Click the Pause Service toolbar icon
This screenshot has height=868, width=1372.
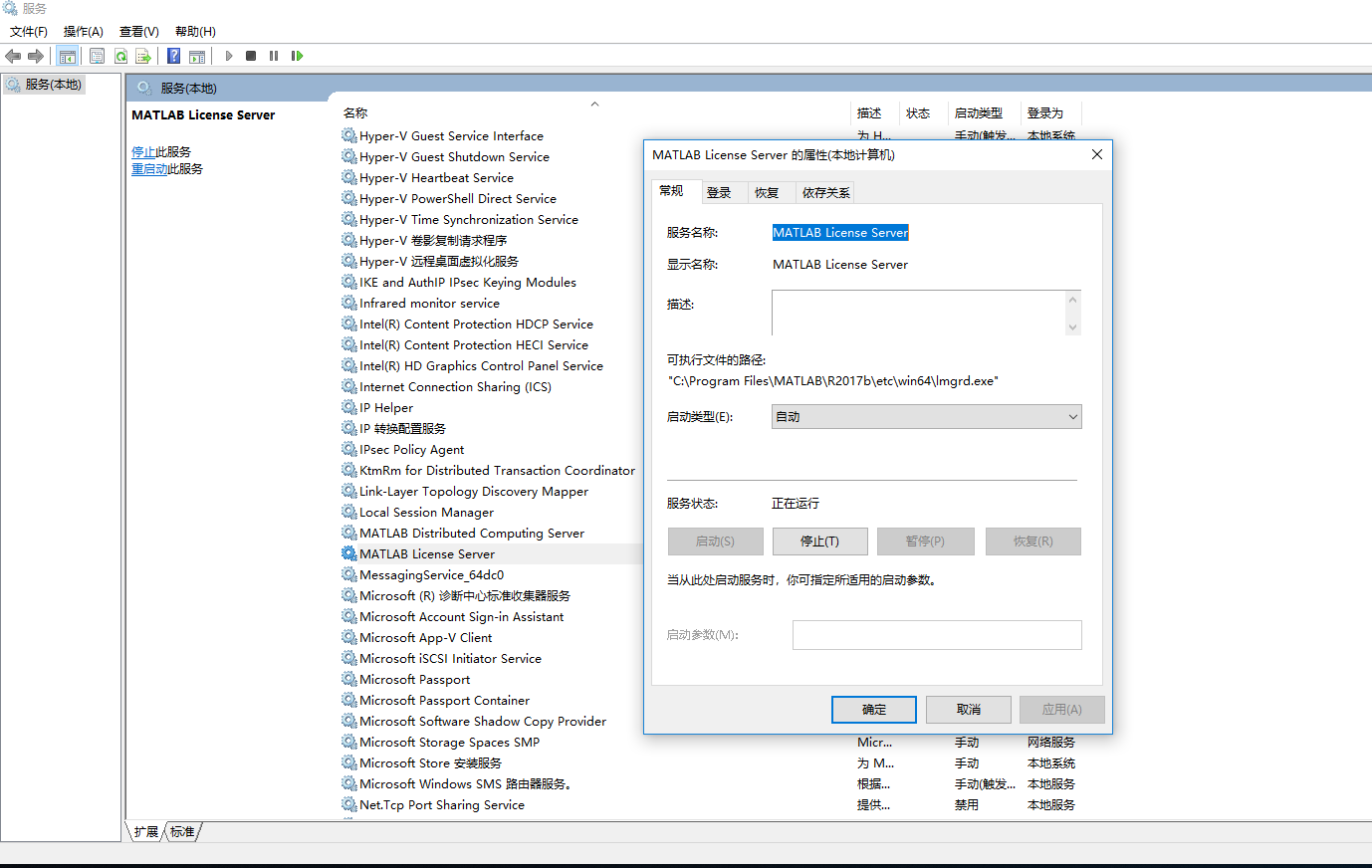[274, 56]
